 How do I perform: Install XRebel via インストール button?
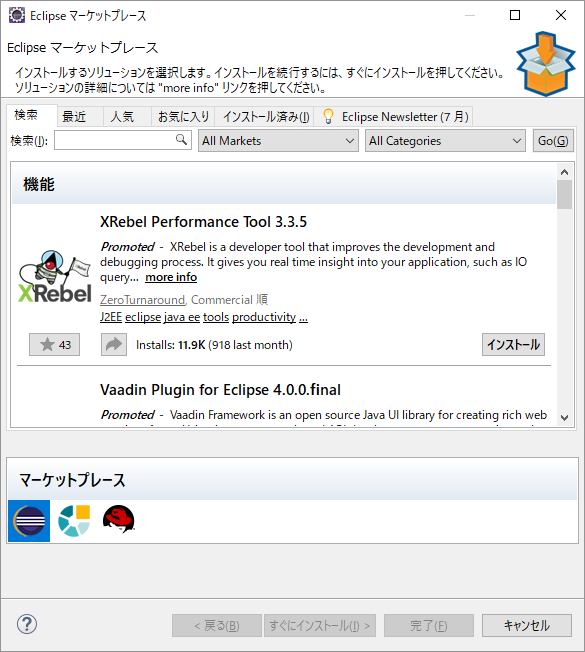point(513,345)
